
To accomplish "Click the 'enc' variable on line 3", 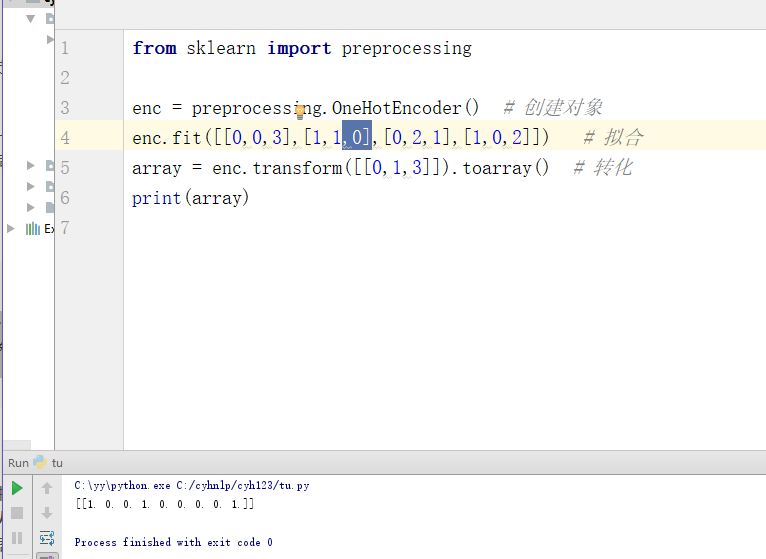I will click(147, 108).
